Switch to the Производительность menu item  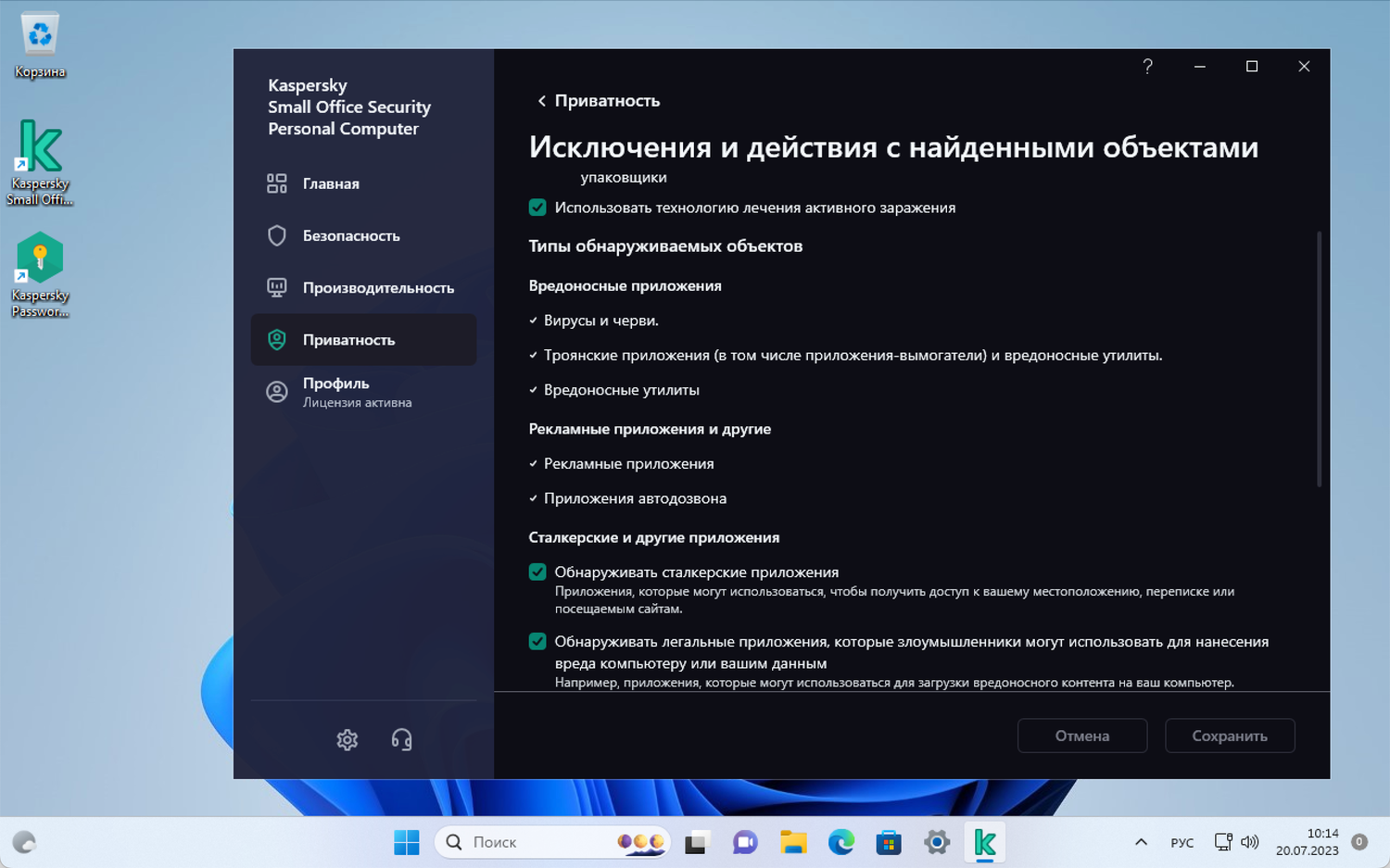(363, 287)
